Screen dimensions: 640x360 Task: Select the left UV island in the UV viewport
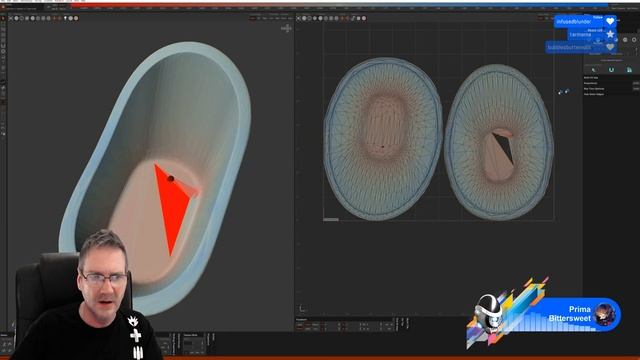[x=383, y=139]
